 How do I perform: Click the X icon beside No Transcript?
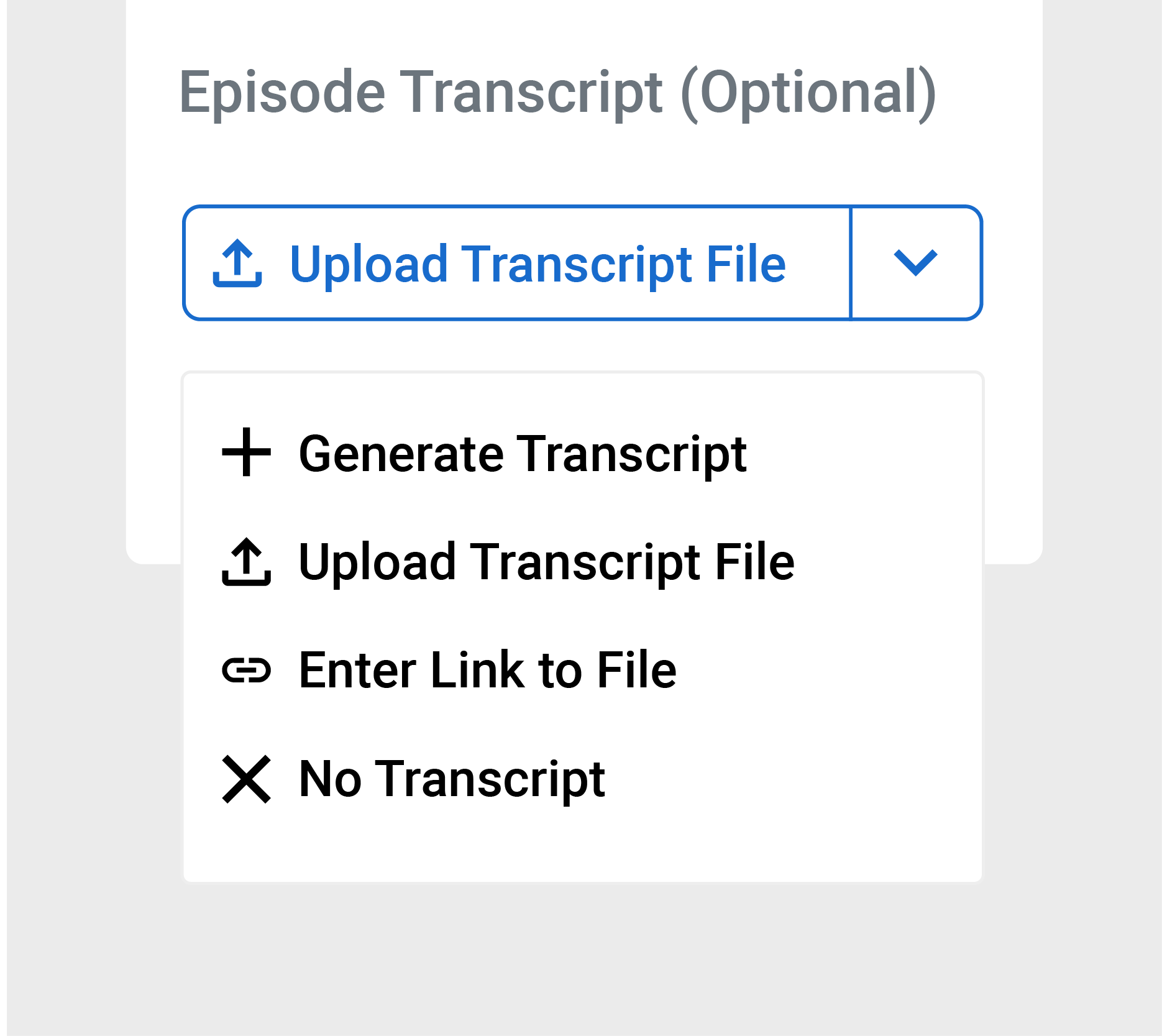click(x=247, y=779)
